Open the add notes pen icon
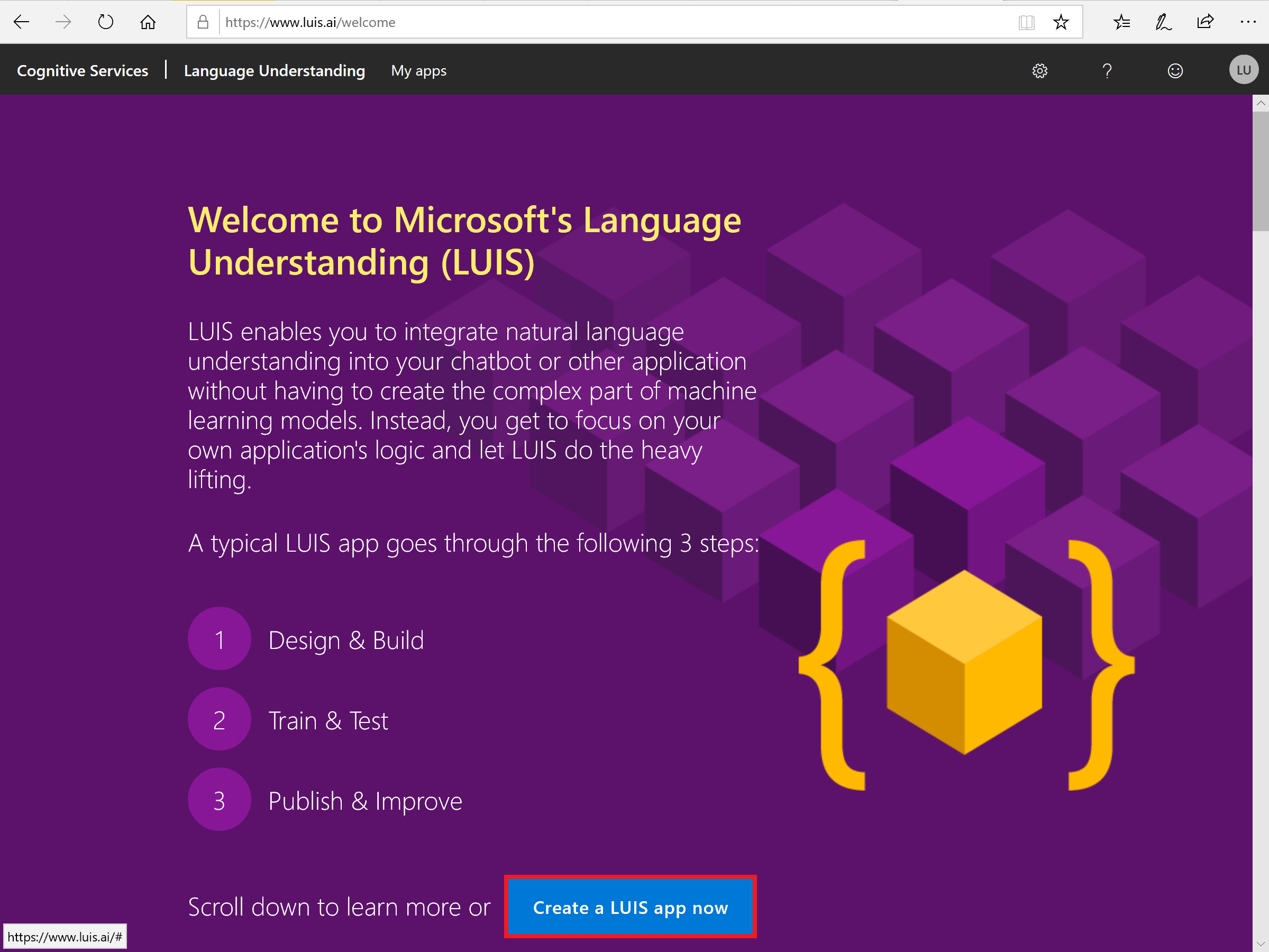Image resolution: width=1269 pixels, height=952 pixels. pos(1163,22)
